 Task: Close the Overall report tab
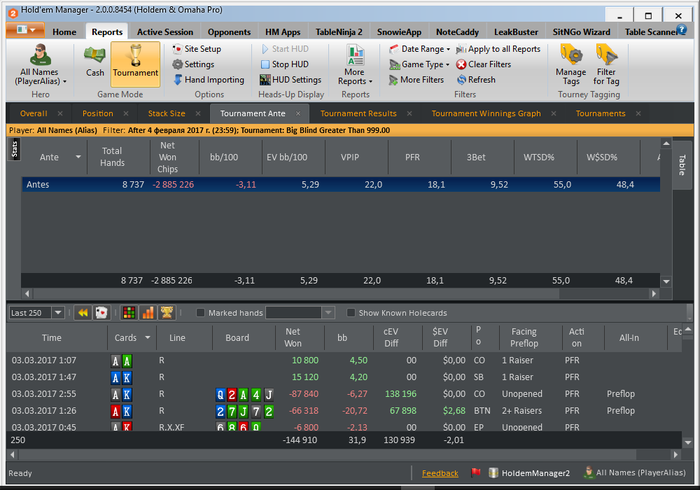pyautogui.click(x=60, y=113)
